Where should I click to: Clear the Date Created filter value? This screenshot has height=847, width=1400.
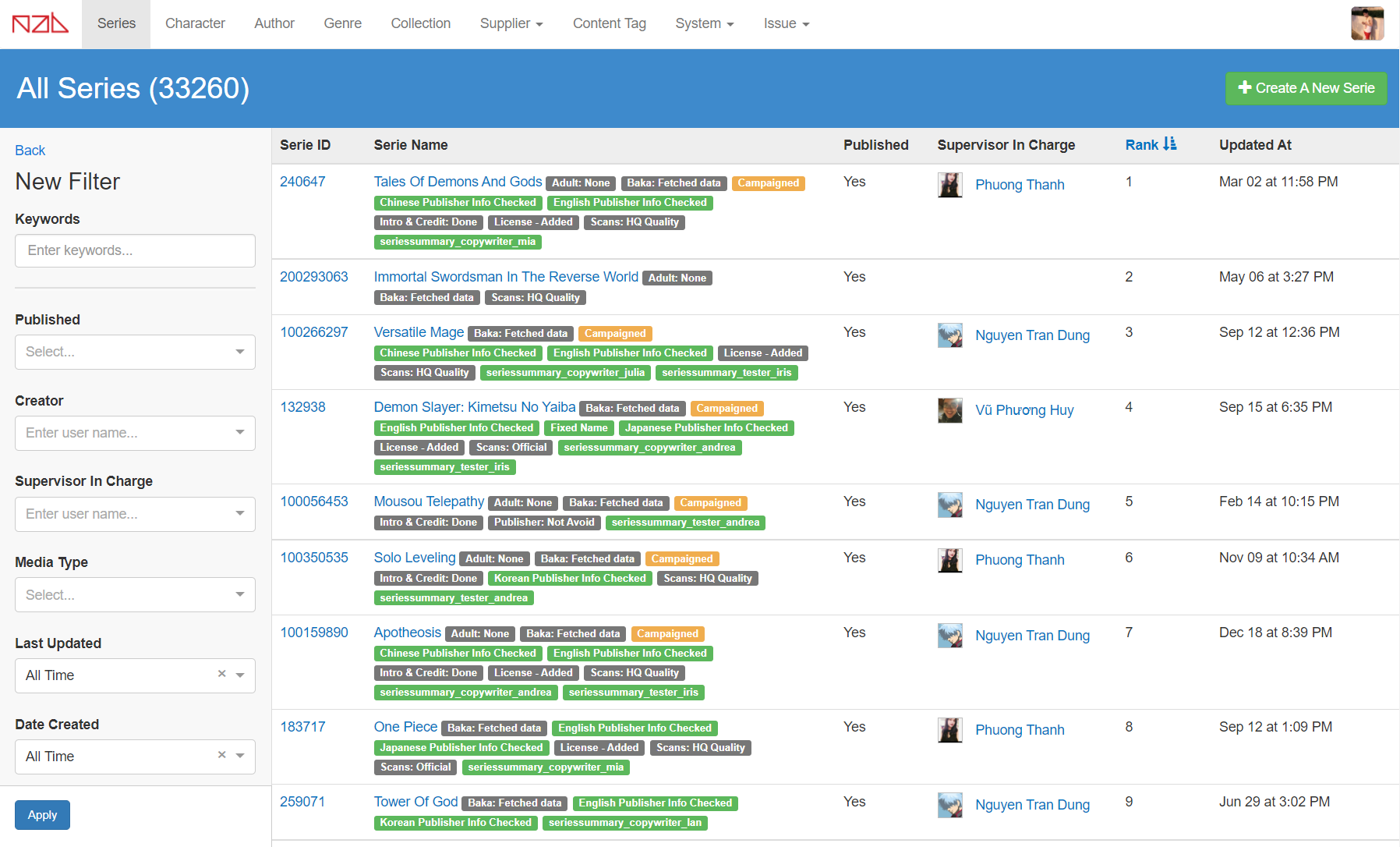click(221, 755)
